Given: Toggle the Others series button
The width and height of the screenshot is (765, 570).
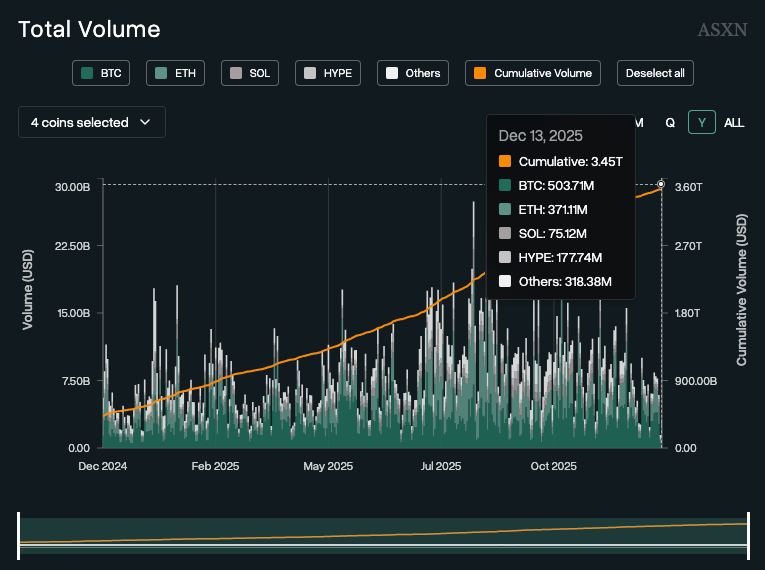Looking at the screenshot, I should pos(413,73).
